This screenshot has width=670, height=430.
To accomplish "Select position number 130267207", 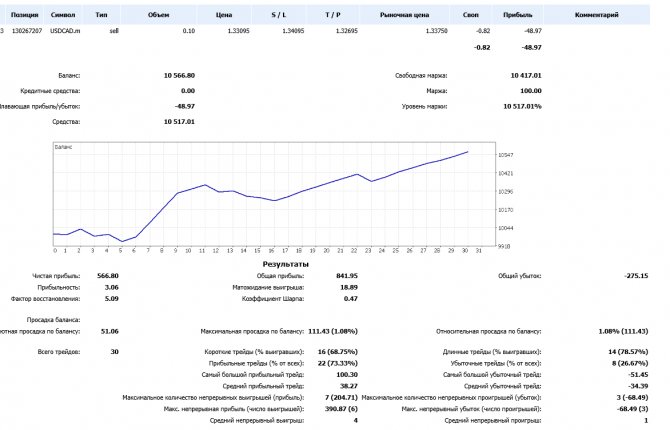I will point(27,31).
